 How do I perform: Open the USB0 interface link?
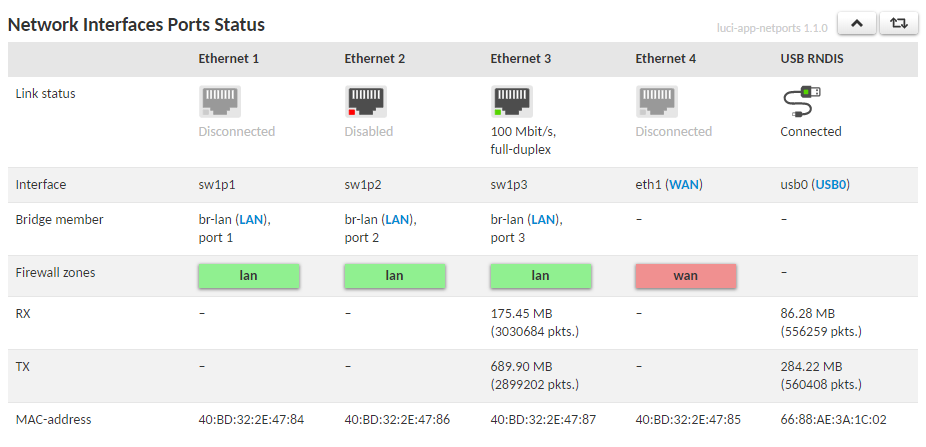point(832,185)
